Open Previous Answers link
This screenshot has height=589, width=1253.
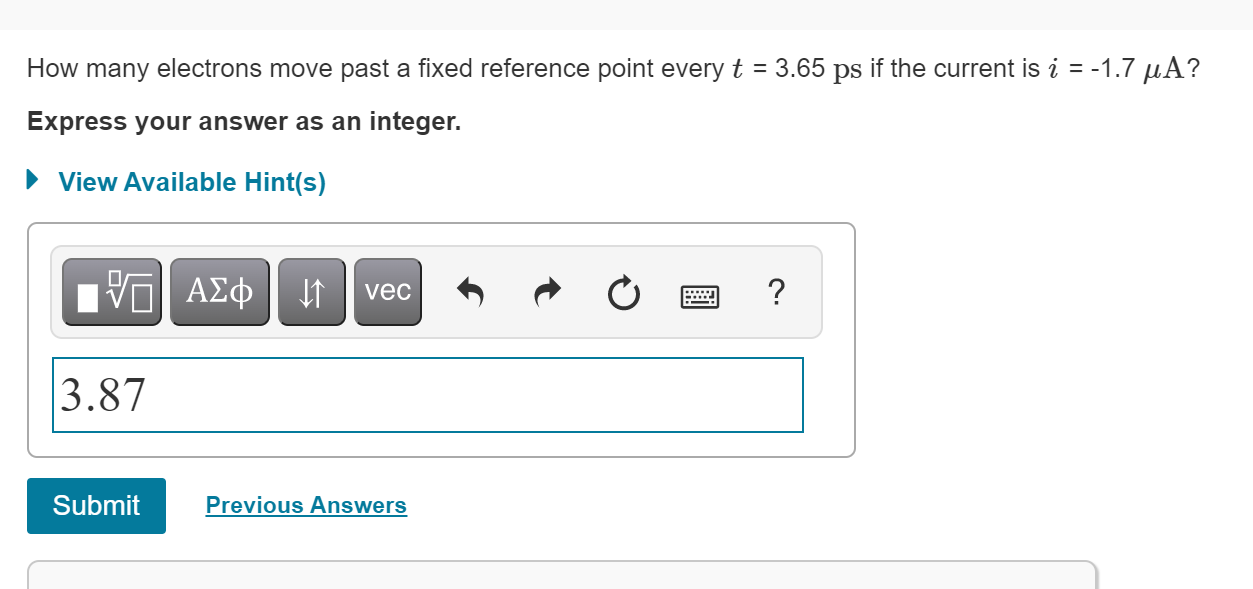tap(306, 505)
